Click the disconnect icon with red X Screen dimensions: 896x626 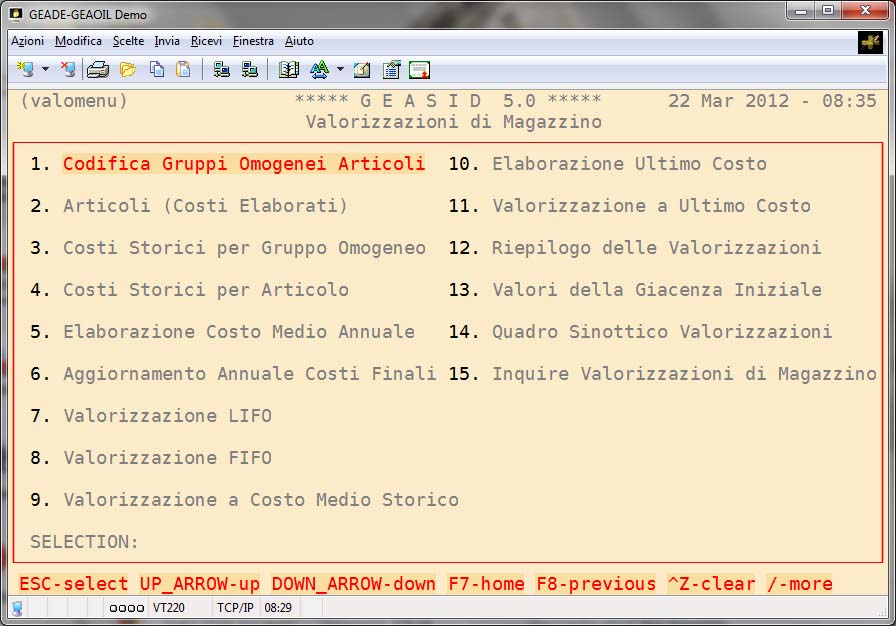tap(67, 69)
